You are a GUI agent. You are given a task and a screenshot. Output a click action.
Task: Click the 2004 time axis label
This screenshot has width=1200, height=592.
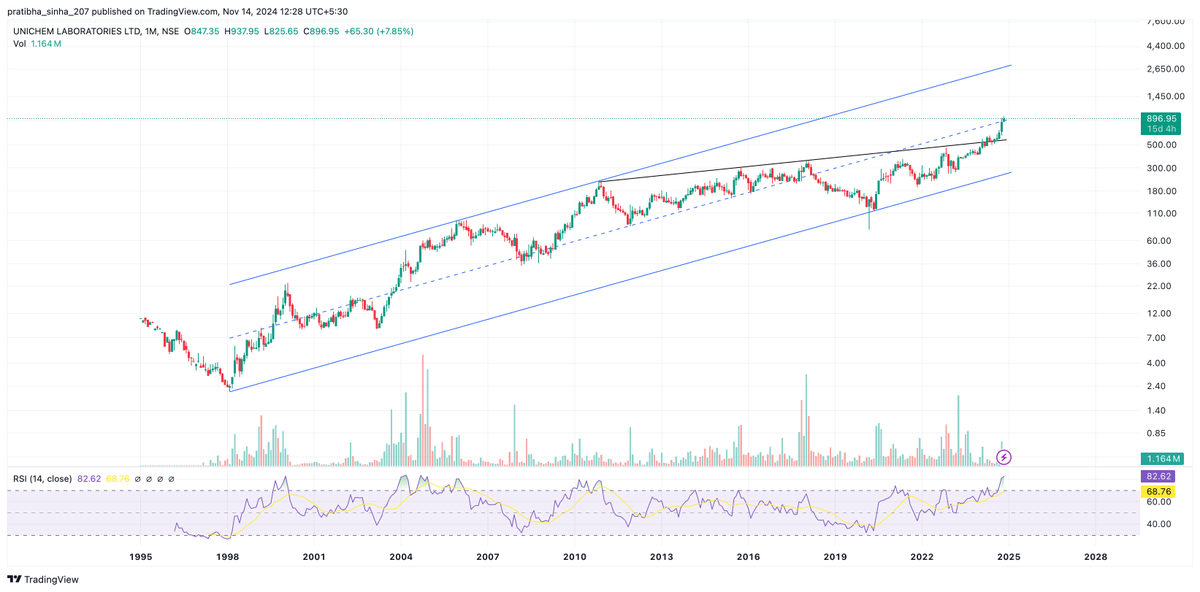(400, 556)
